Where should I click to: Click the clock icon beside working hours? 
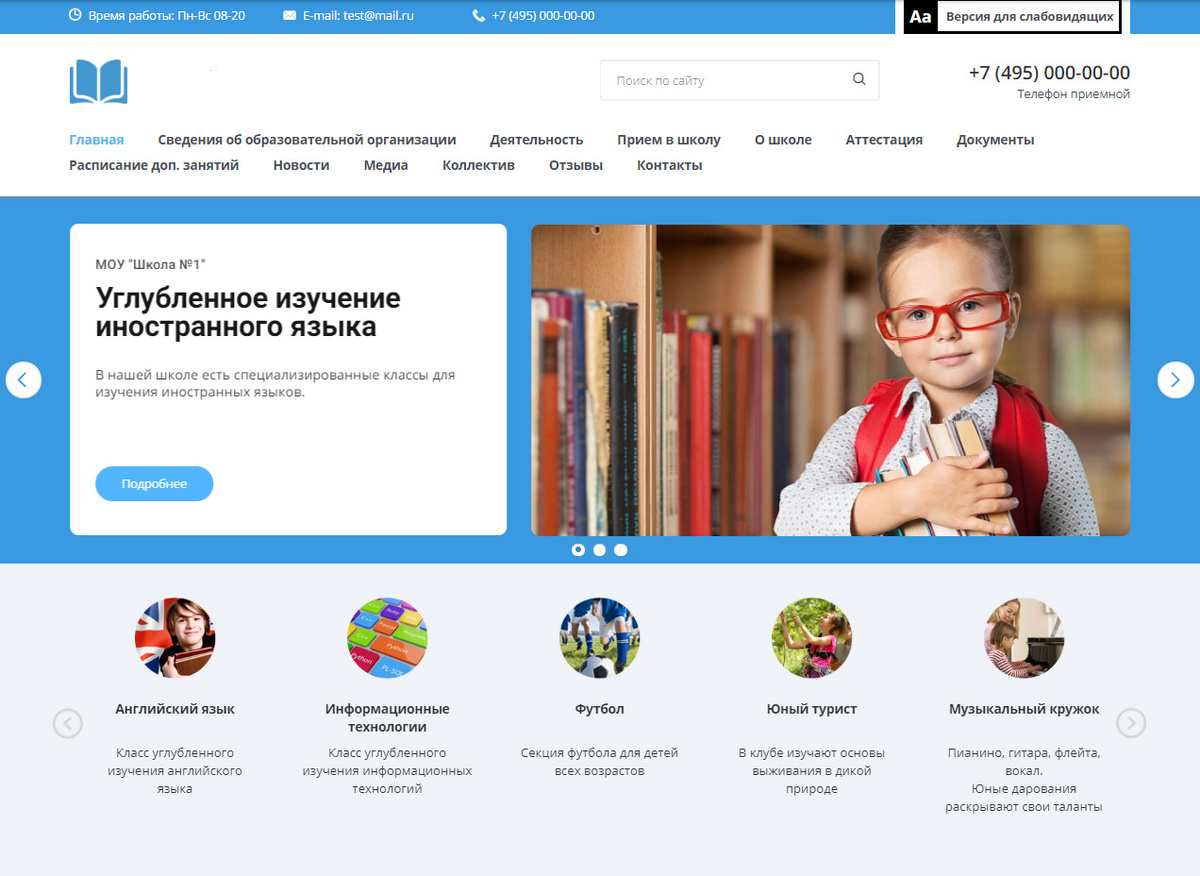click(x=75, y=15)
